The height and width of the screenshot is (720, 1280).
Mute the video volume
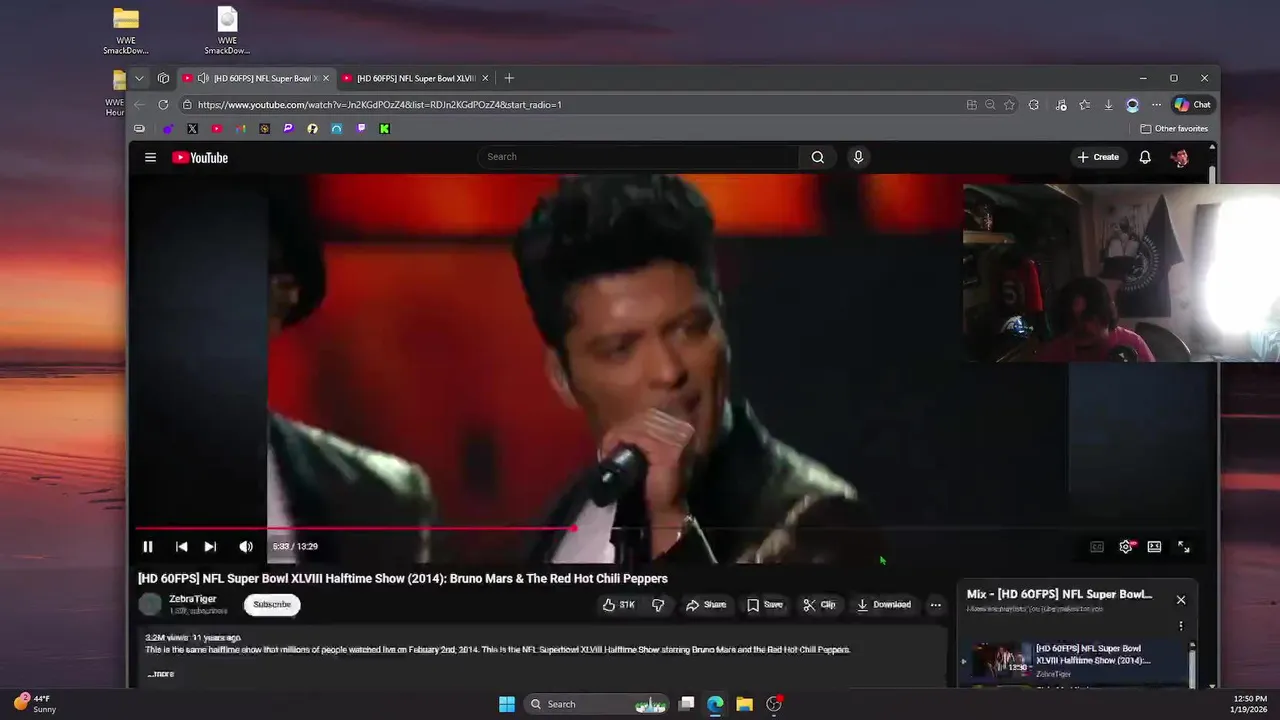[x=246, y=546]
